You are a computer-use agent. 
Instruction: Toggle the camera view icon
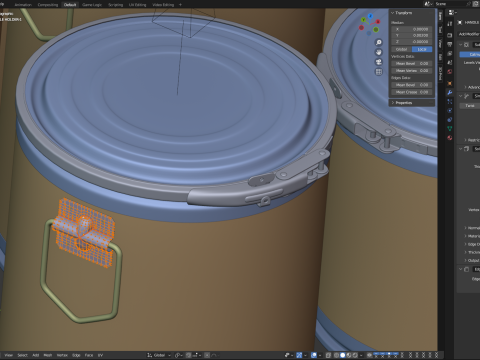pyautogui.click(x=379, y=62)
